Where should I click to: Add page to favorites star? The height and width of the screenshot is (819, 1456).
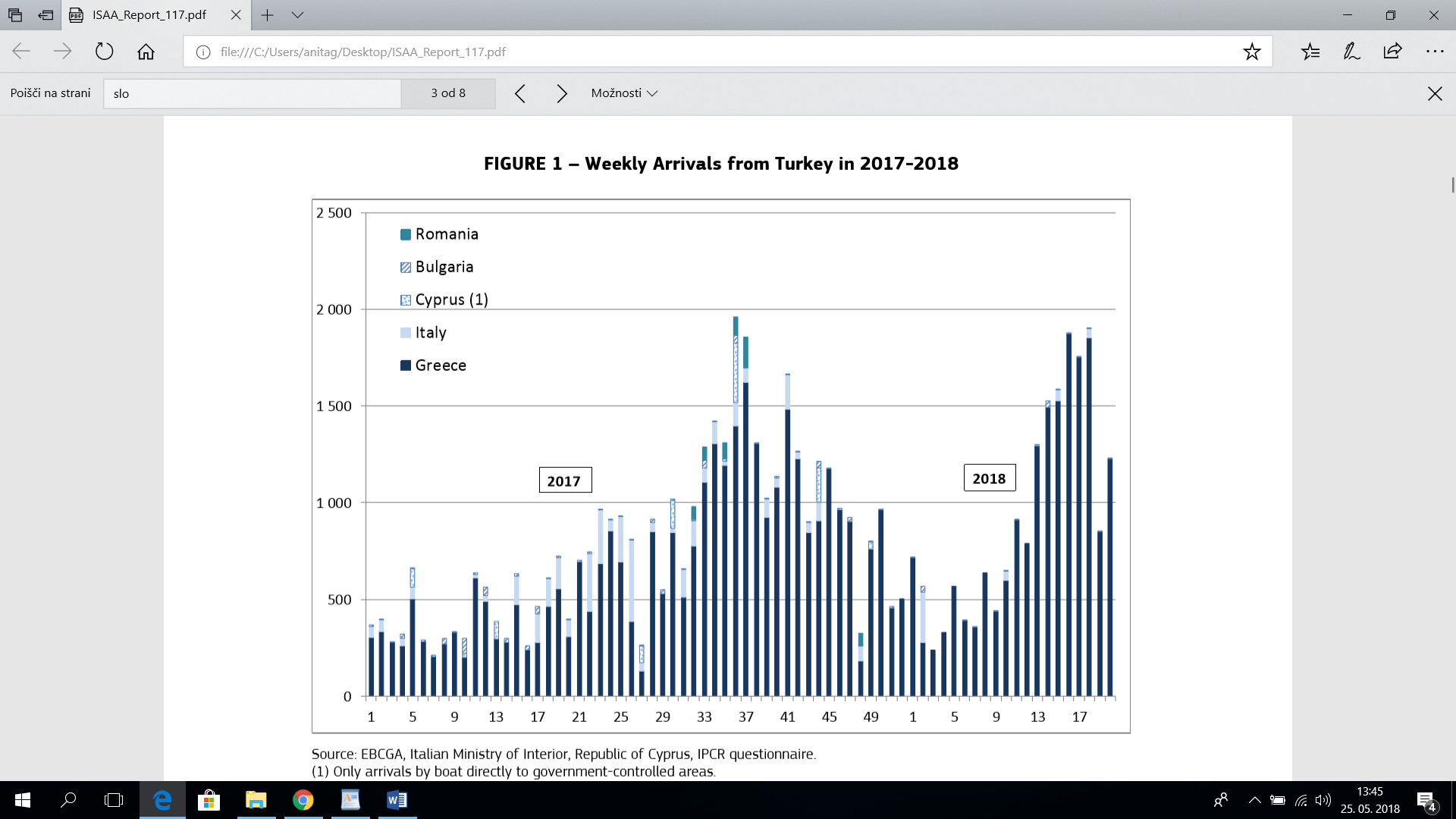pyautogui.click(x=1251, y=52)
